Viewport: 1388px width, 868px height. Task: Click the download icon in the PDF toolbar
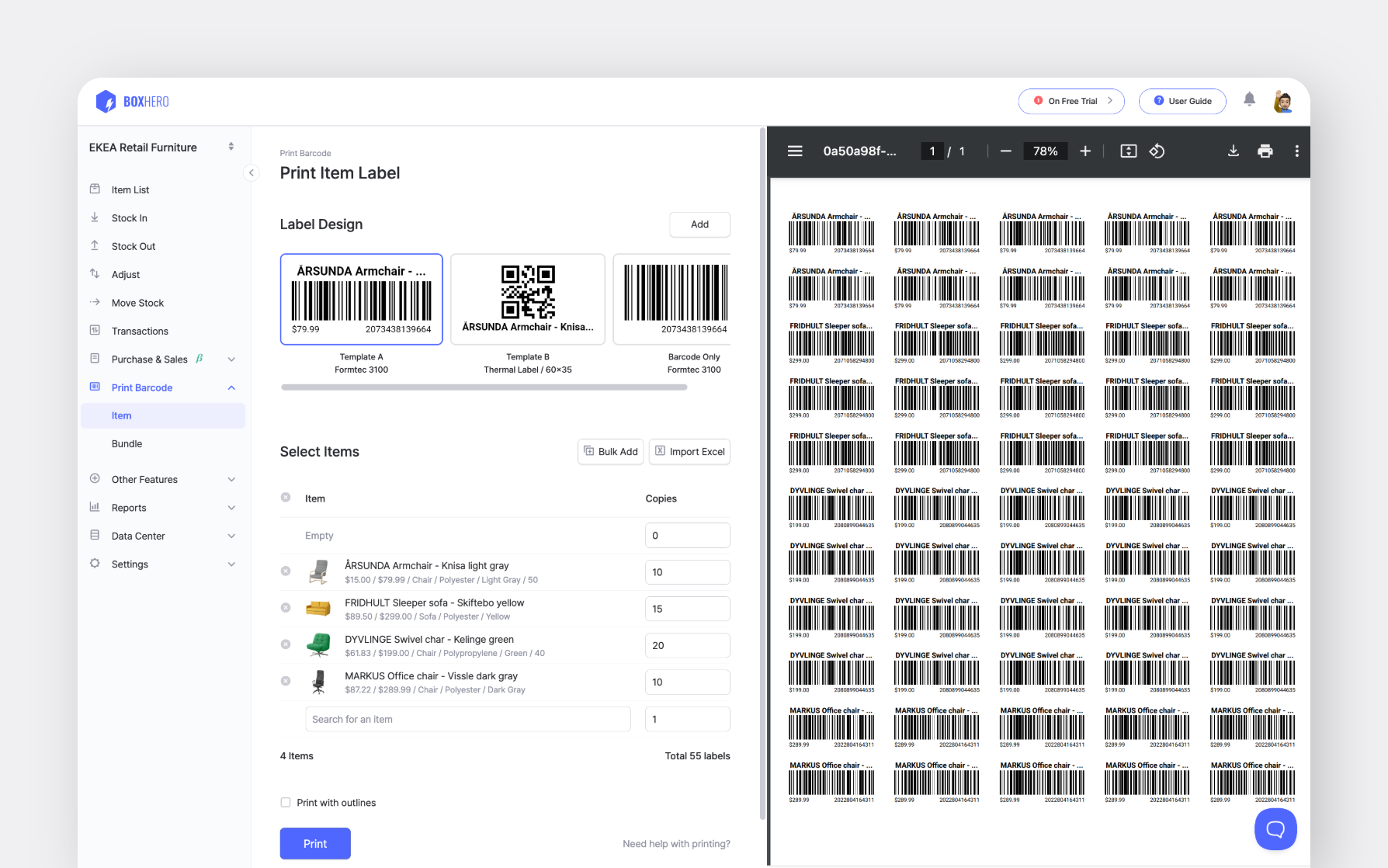pyautogui.click(x=1234, y=151)
